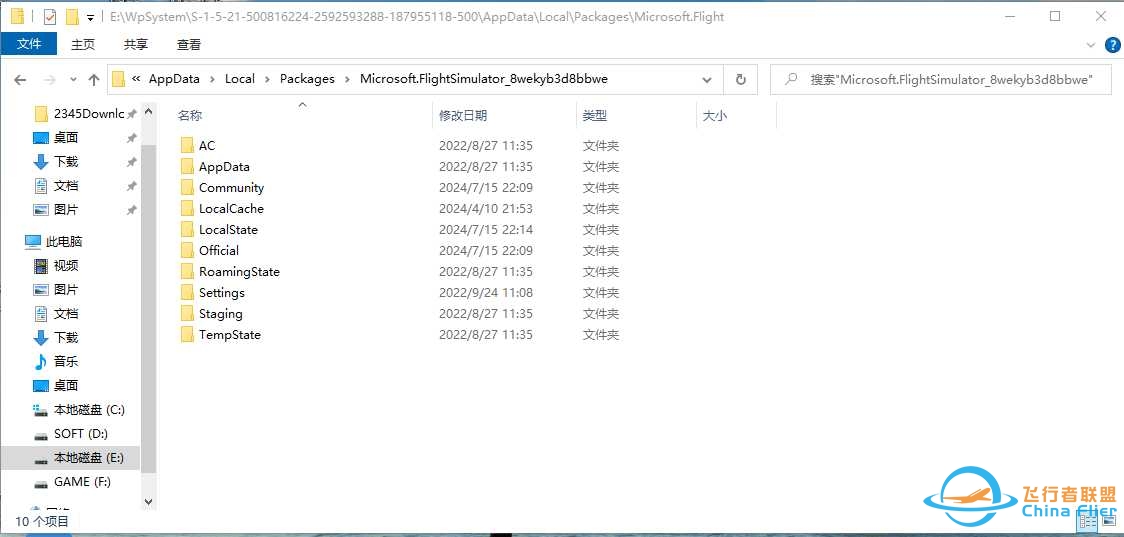Sort by 名称 column header

coord(190,115)
